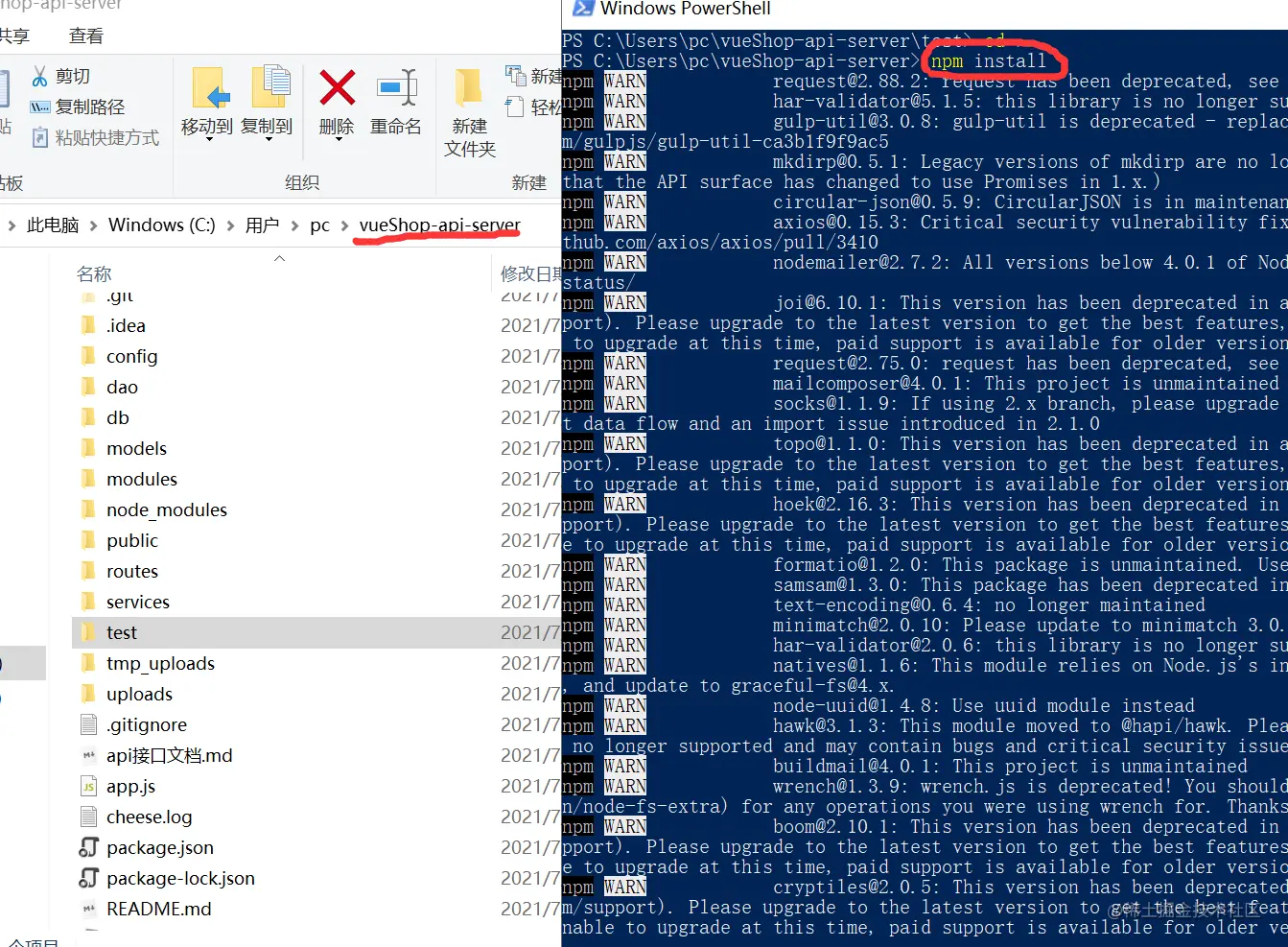Viewport: 1288px width, 947px height.
Task: Open the Share (共享) ribbon tab
Action: 14,36
